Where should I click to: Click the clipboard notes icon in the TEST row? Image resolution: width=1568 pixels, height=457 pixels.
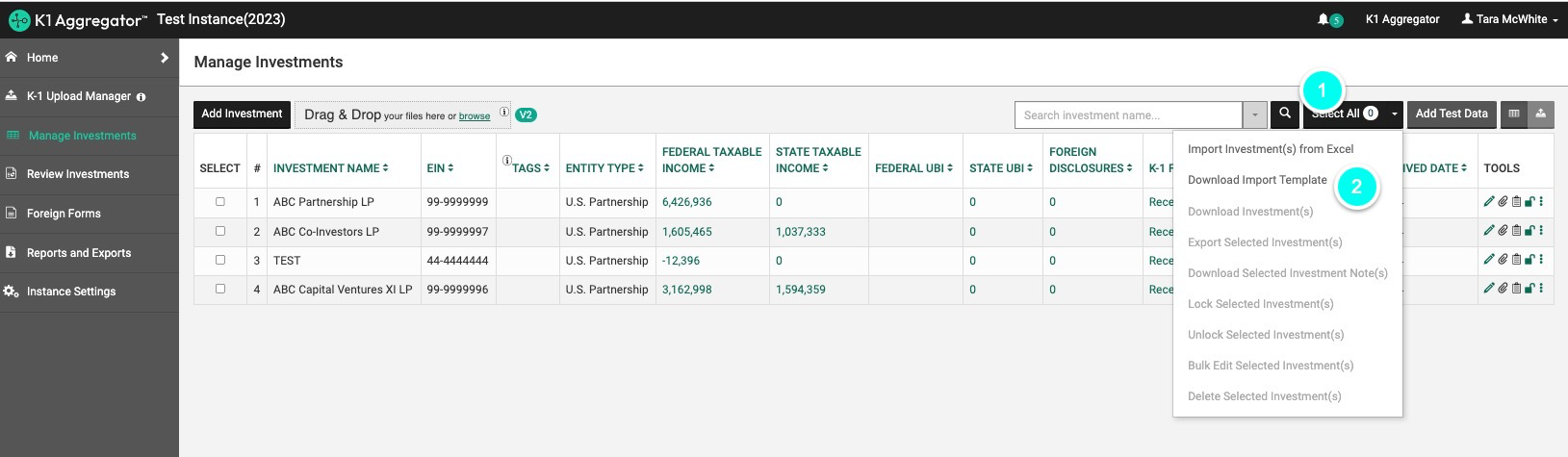(1516, 260)
